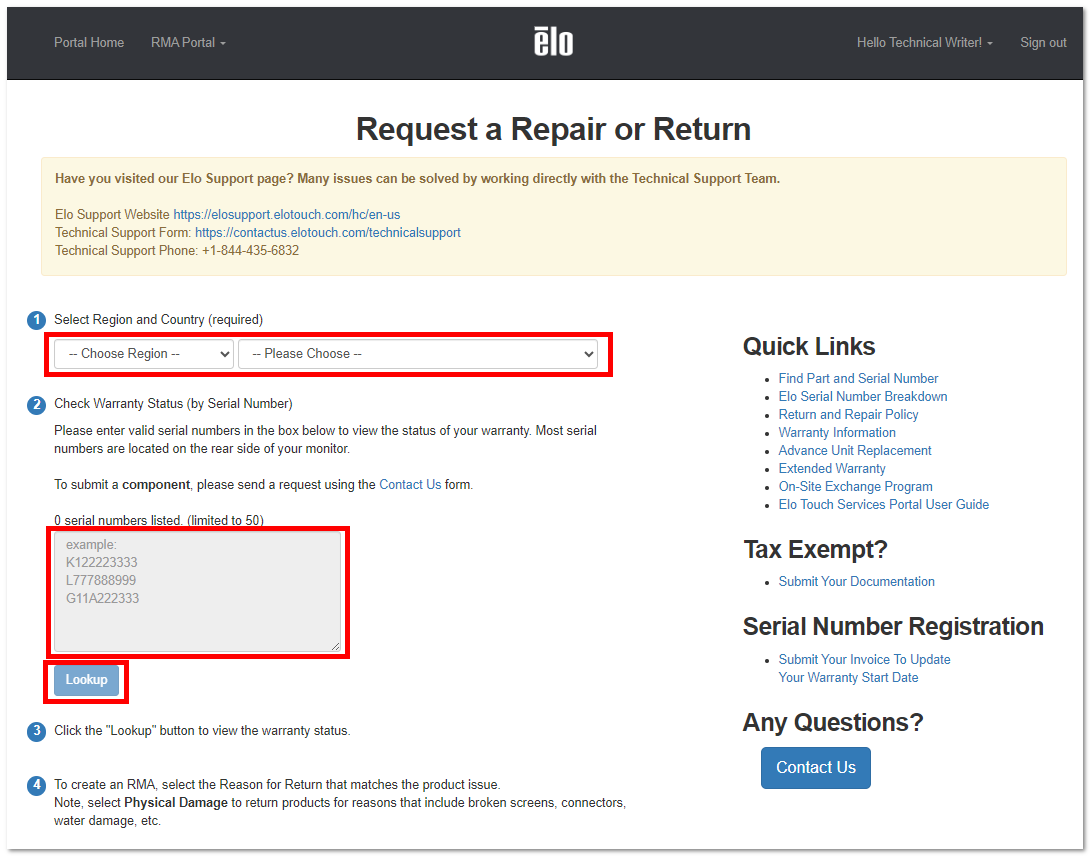Open On-Site Exchange Program link
This screenshot has width=1090, height=856.
(855, 487)
